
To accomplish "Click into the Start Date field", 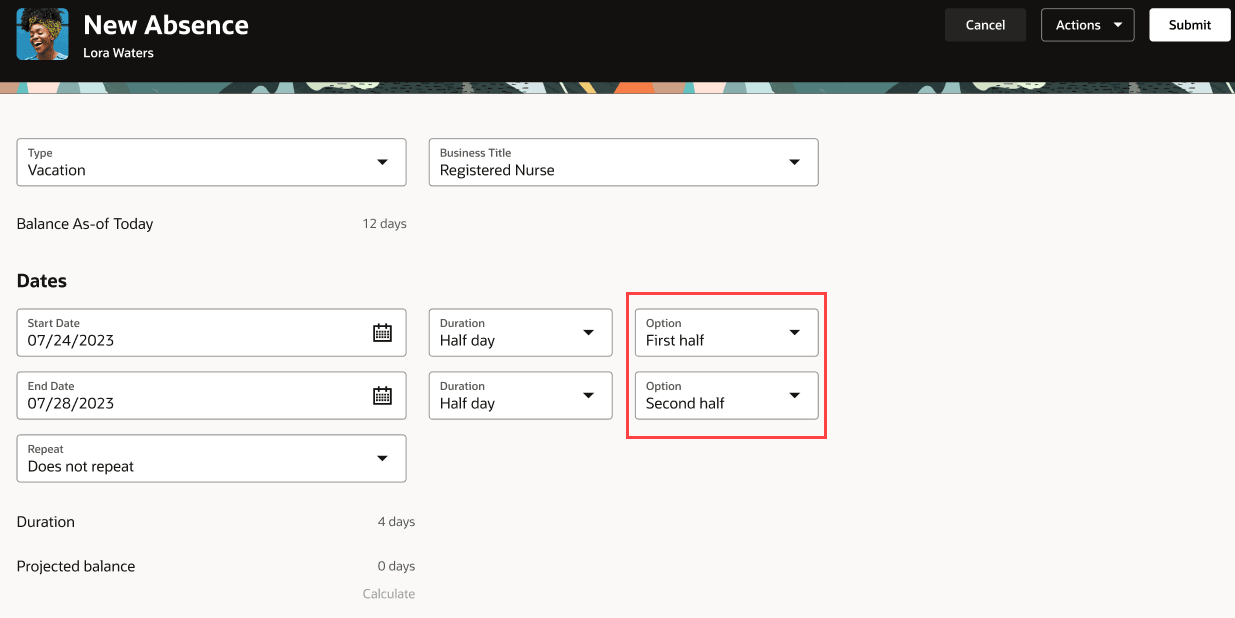I will [x=190, y=340].
